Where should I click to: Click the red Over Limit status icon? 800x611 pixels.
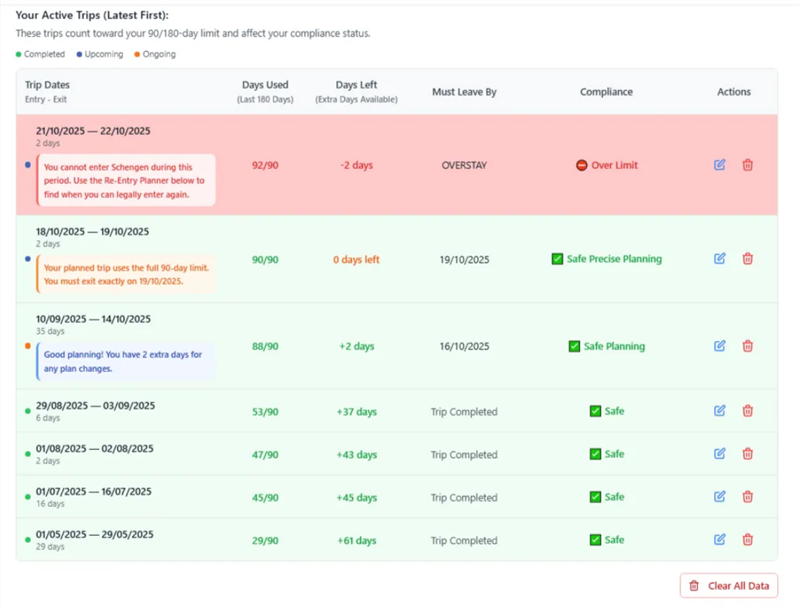point(582,165)
